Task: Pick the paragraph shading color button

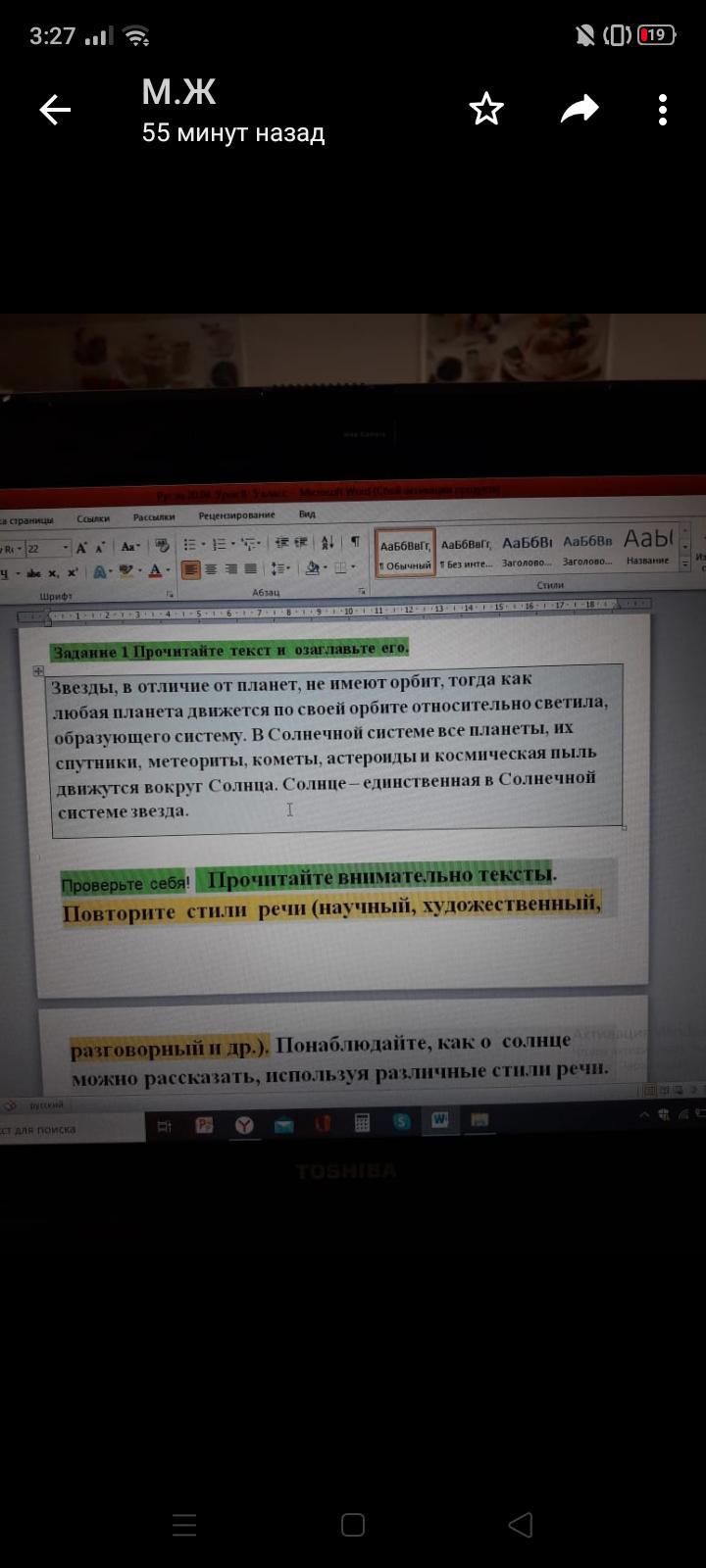Action: coord(312,567)
